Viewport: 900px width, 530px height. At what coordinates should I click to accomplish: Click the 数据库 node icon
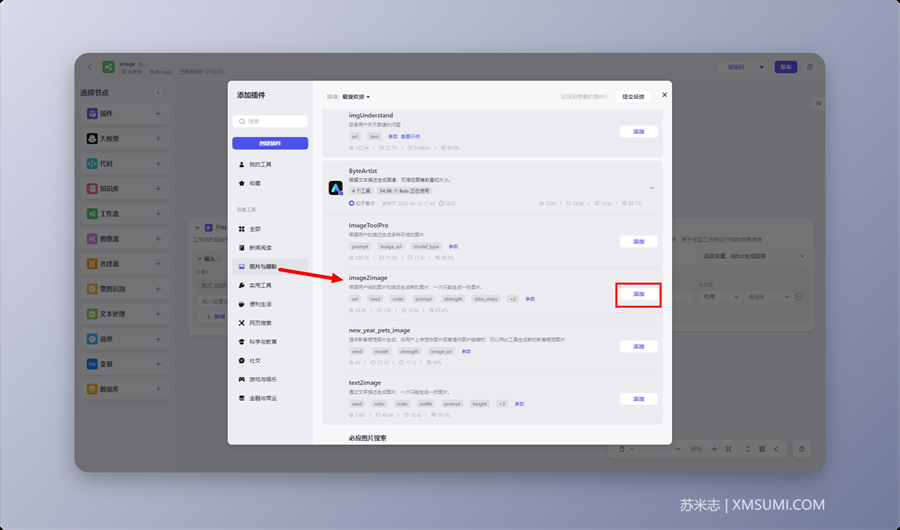point(92,389)
